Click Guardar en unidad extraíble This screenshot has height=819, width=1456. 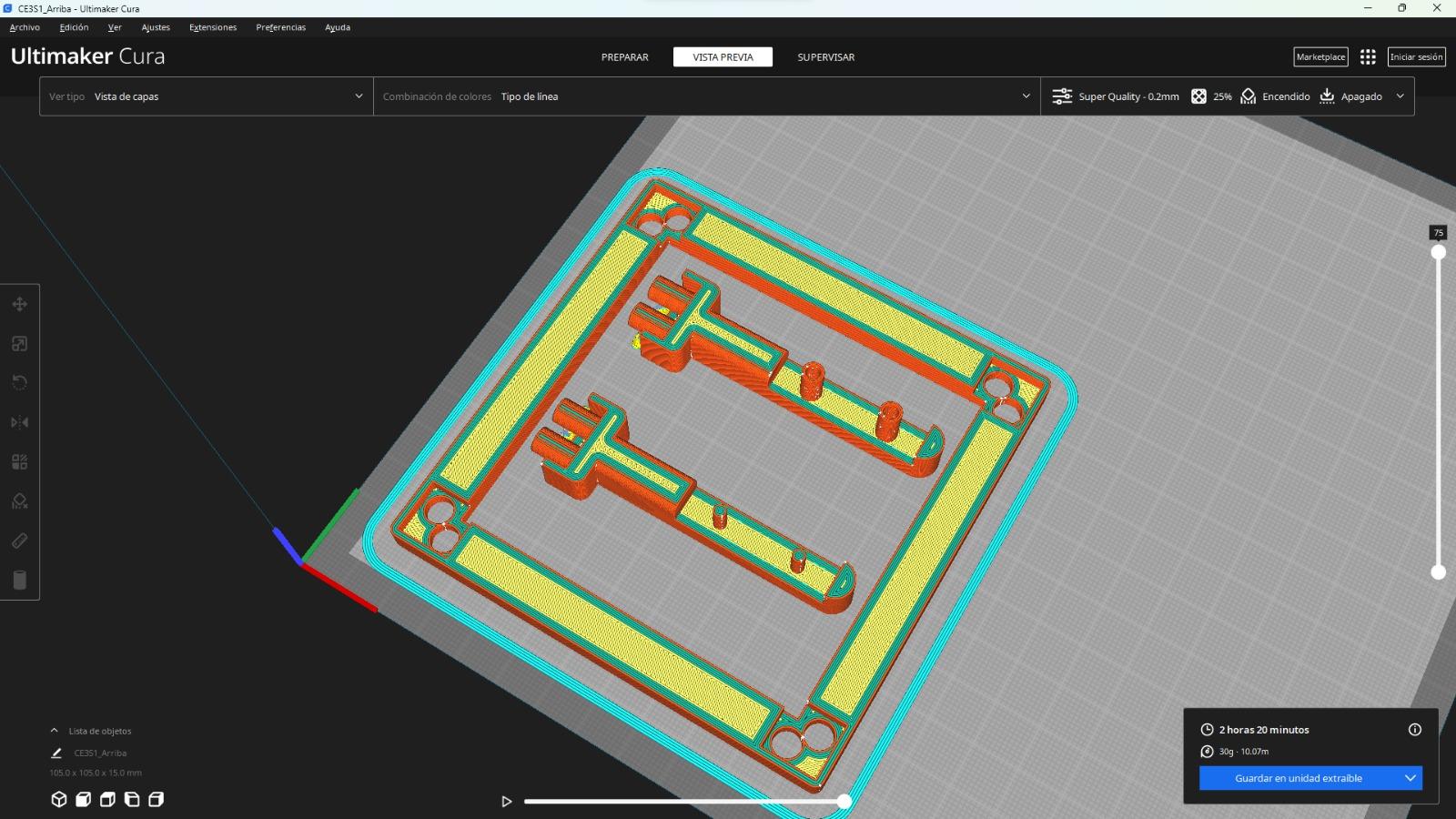(x=1299, y=778)
